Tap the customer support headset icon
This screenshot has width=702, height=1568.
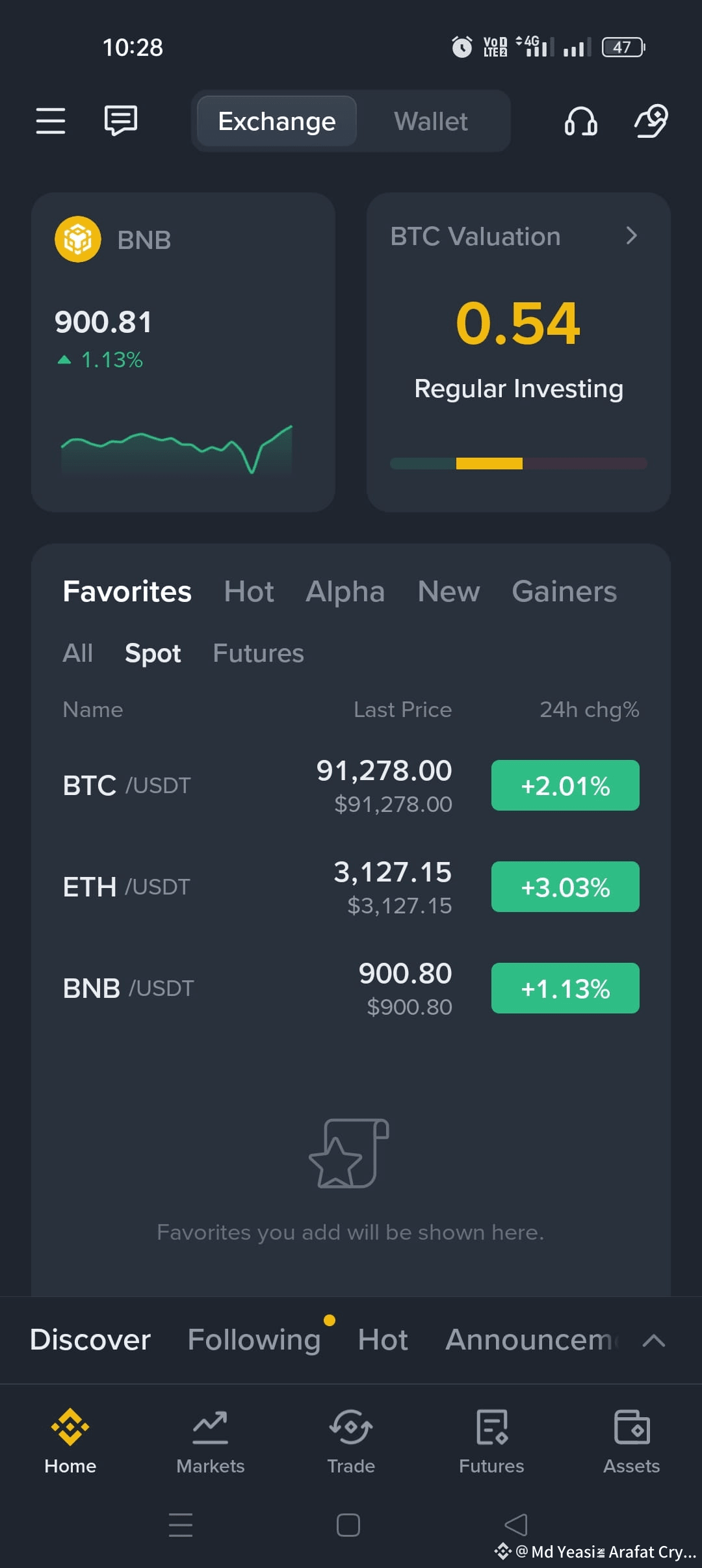pos(580,121)
